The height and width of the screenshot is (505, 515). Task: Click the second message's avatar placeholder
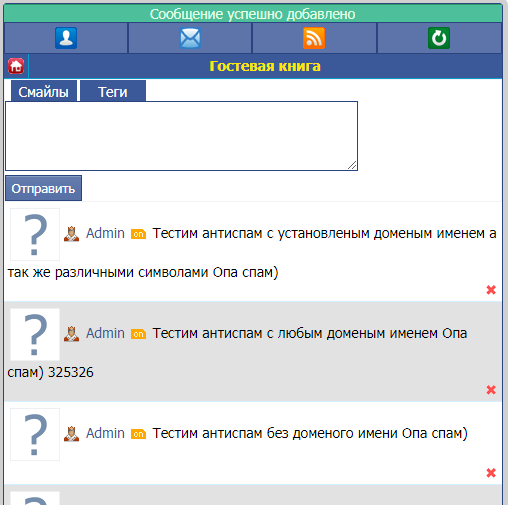click(x=35, y=334)
